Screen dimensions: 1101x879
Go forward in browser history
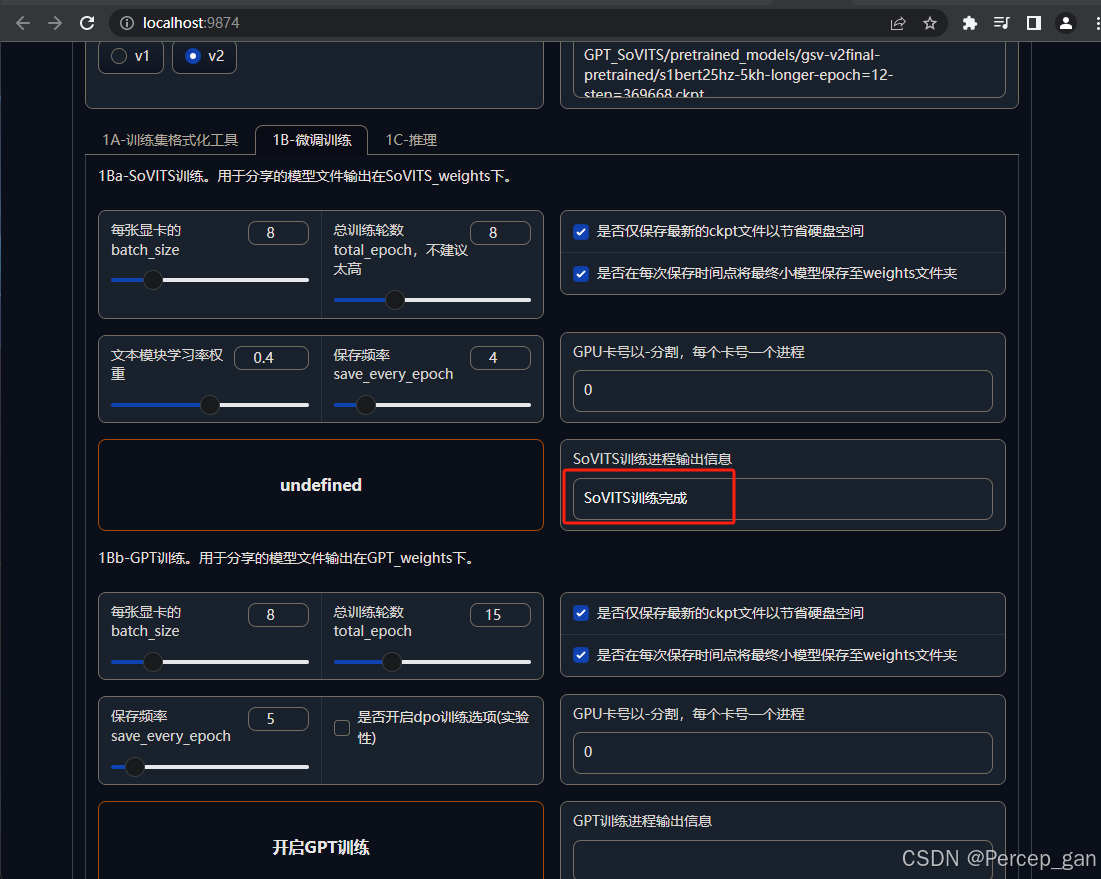tap(55, 23)
